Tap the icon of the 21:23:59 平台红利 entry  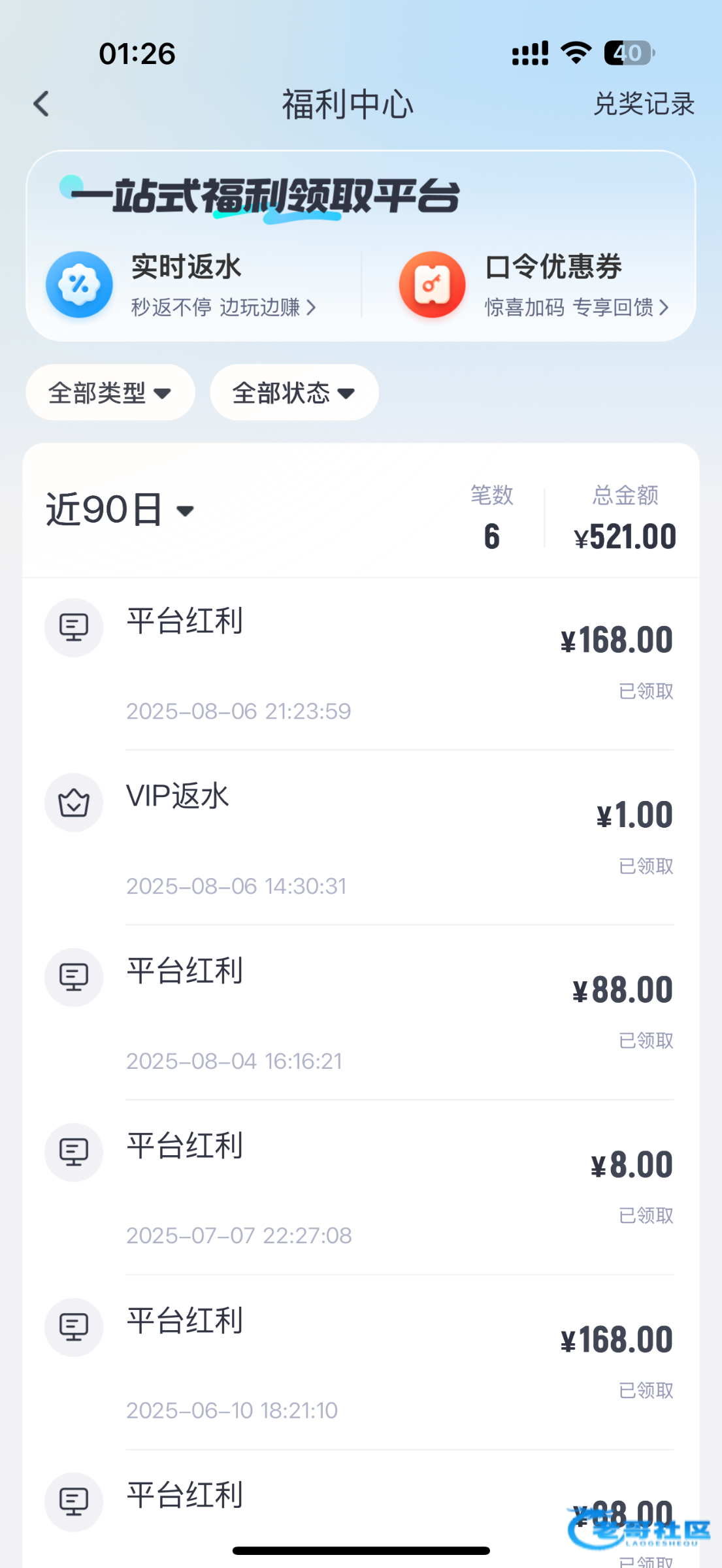tap(74, 627)
